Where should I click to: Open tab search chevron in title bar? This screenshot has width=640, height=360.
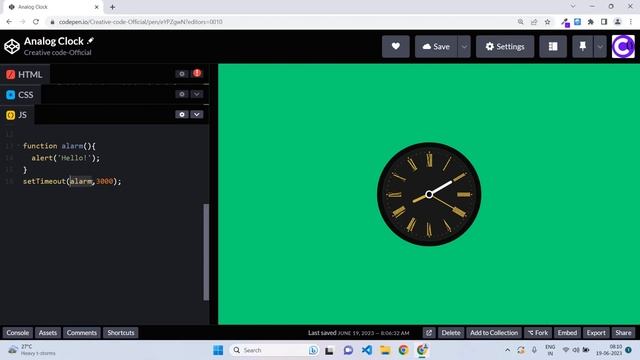pyautogui.click(x=573, y=6)
